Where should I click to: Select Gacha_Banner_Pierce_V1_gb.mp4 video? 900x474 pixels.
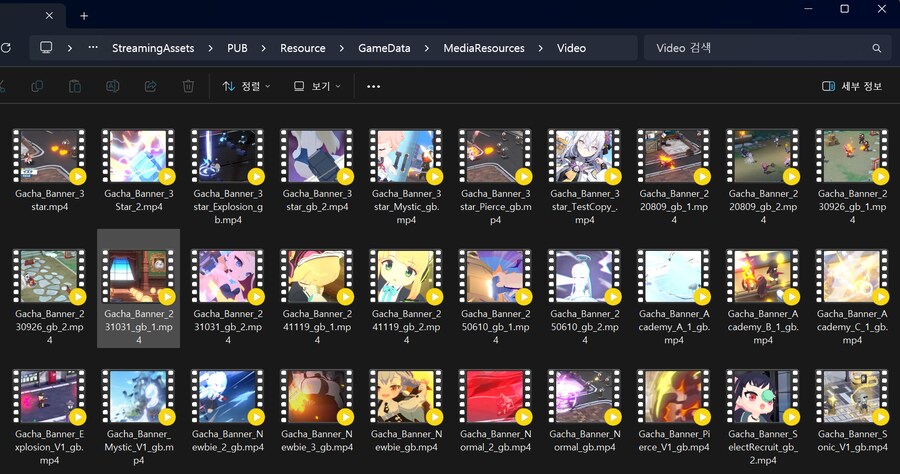pyautogui.click(x=674, y=411)
